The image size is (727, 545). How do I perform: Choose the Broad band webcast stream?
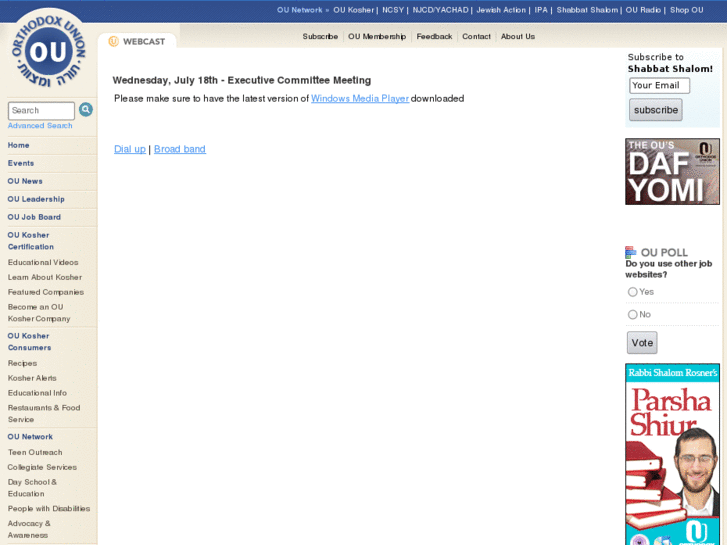180,149
